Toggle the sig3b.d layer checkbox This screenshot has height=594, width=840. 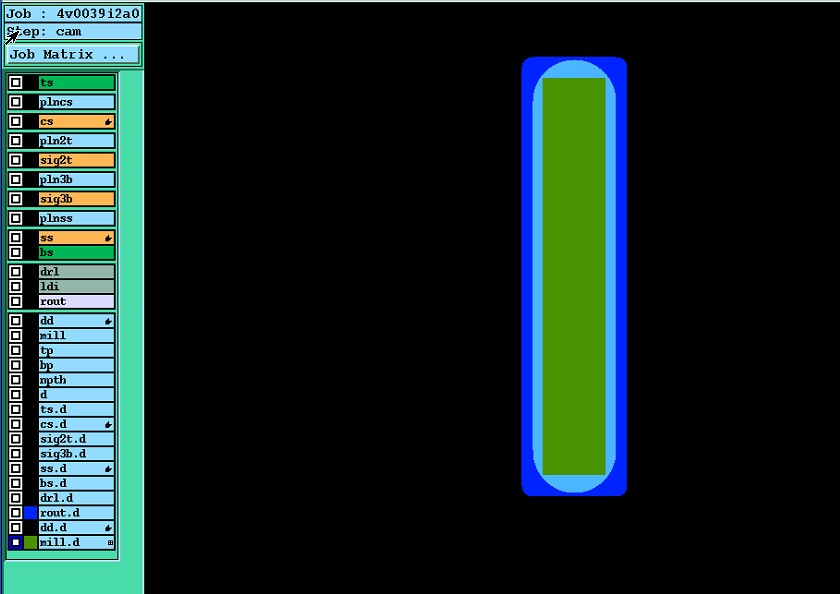tap(16, 454)
